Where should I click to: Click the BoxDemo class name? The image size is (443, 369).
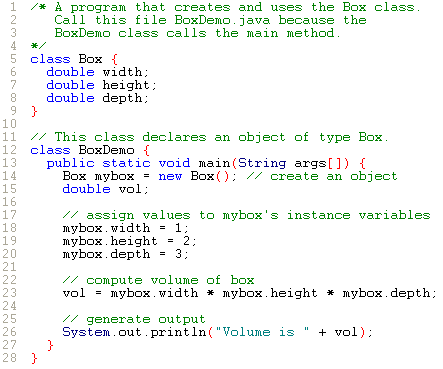107,150
